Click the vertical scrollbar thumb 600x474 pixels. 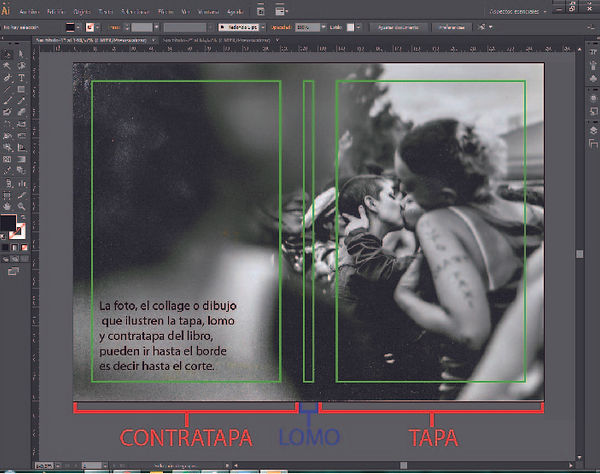(x=579, y=254)
